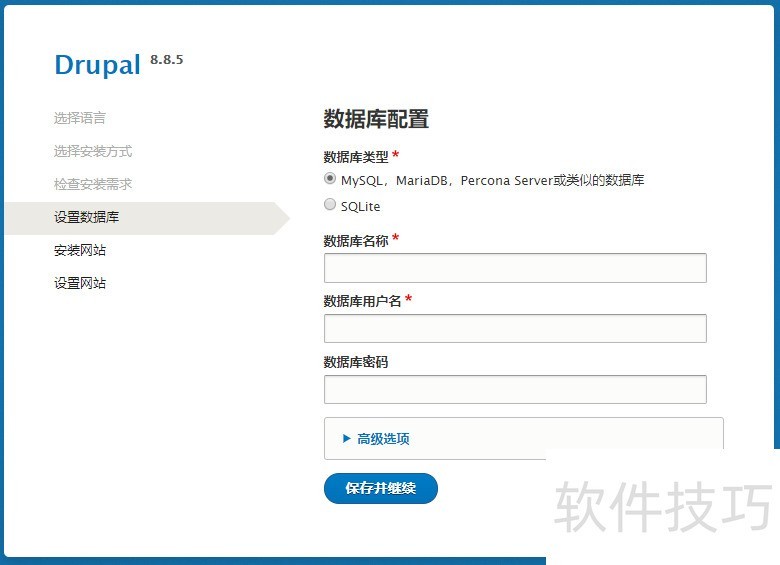Image resolution: width=780 pixels, height=565 pixels.
Task: Click the 数据库类型 label
Action: pyautogui.click(x=356, y=157)
